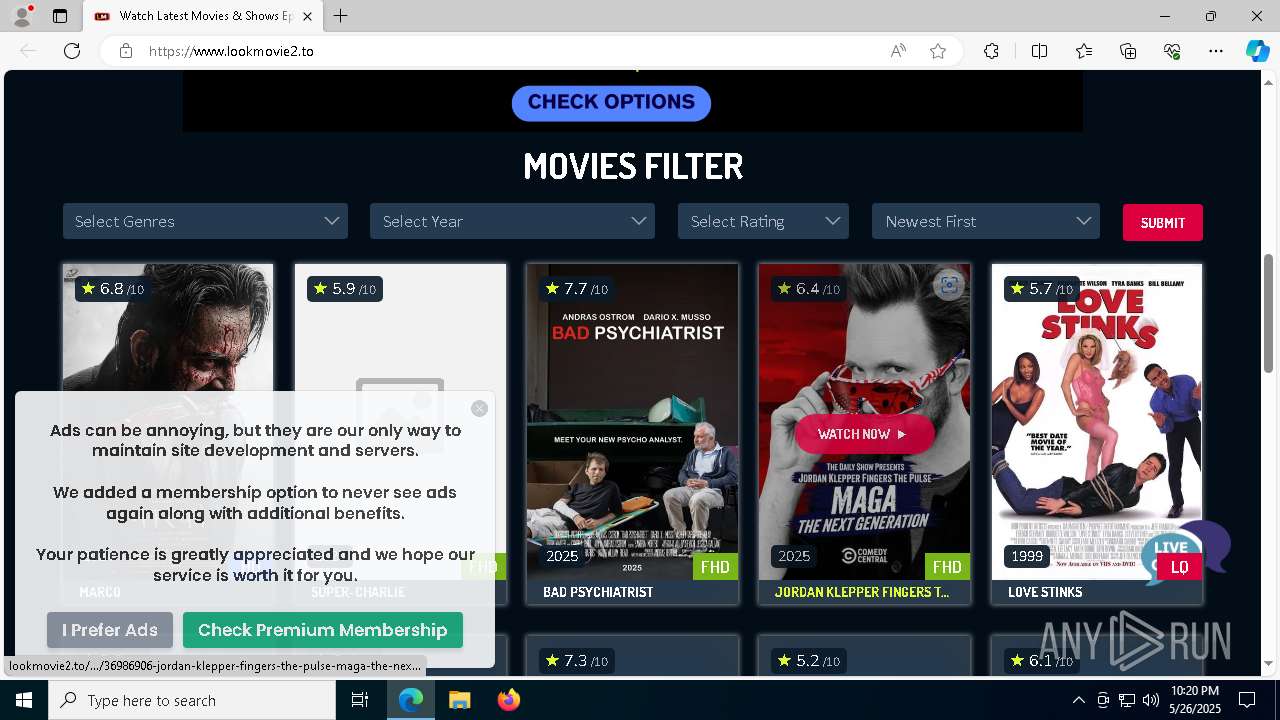Screen dimensions: 1280x720
Task: Click Check Premium Membership button
Action: coord(322,630)
